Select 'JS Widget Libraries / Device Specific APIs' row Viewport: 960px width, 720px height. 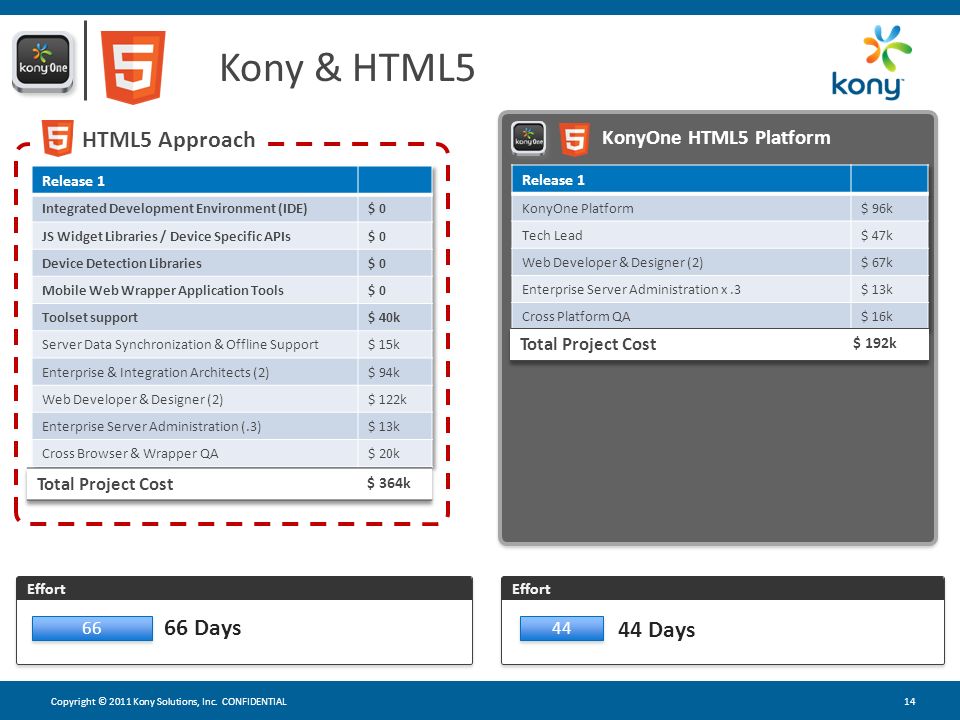232,236
